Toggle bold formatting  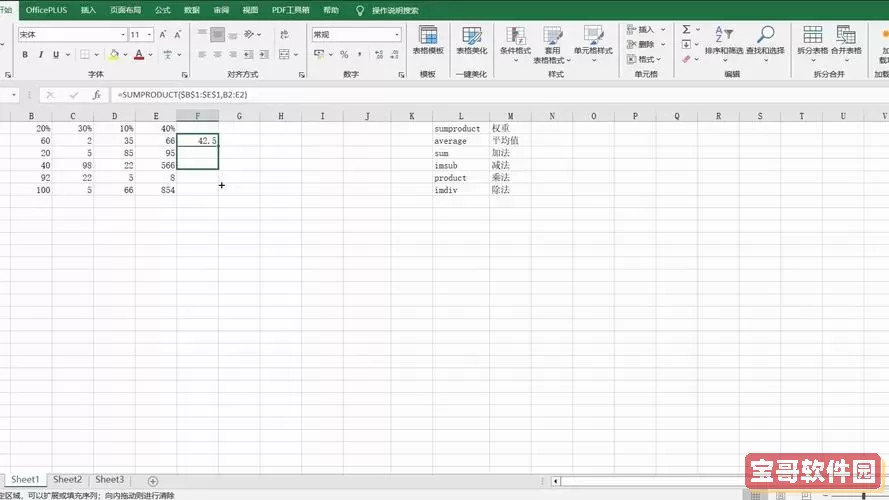pyautogui.click(x=25, y=54)
